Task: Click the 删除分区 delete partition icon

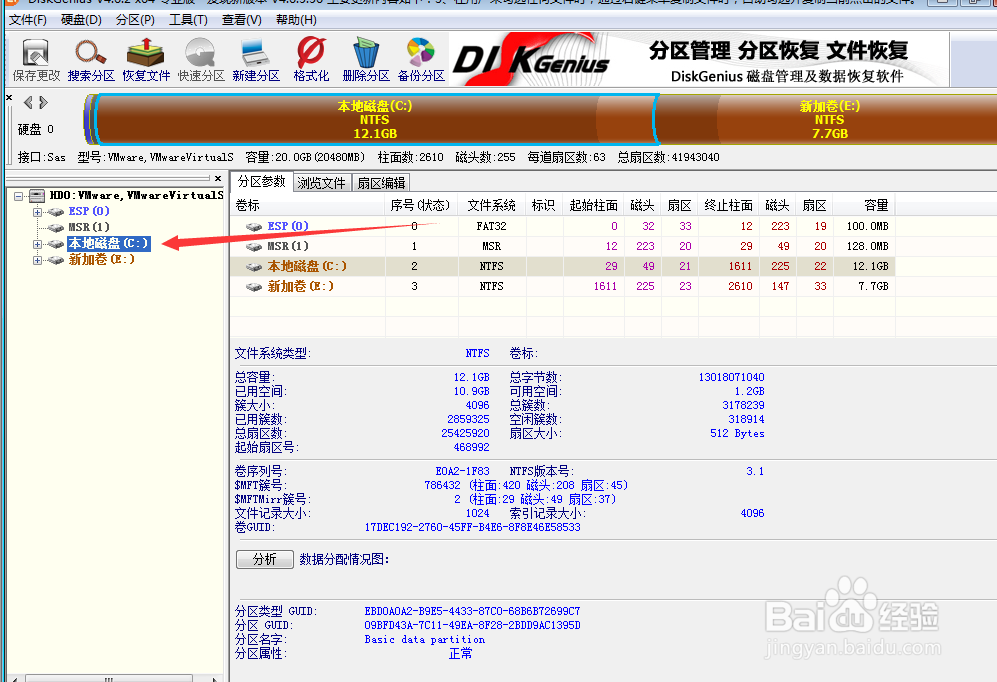Action: [x=366, y=60]
